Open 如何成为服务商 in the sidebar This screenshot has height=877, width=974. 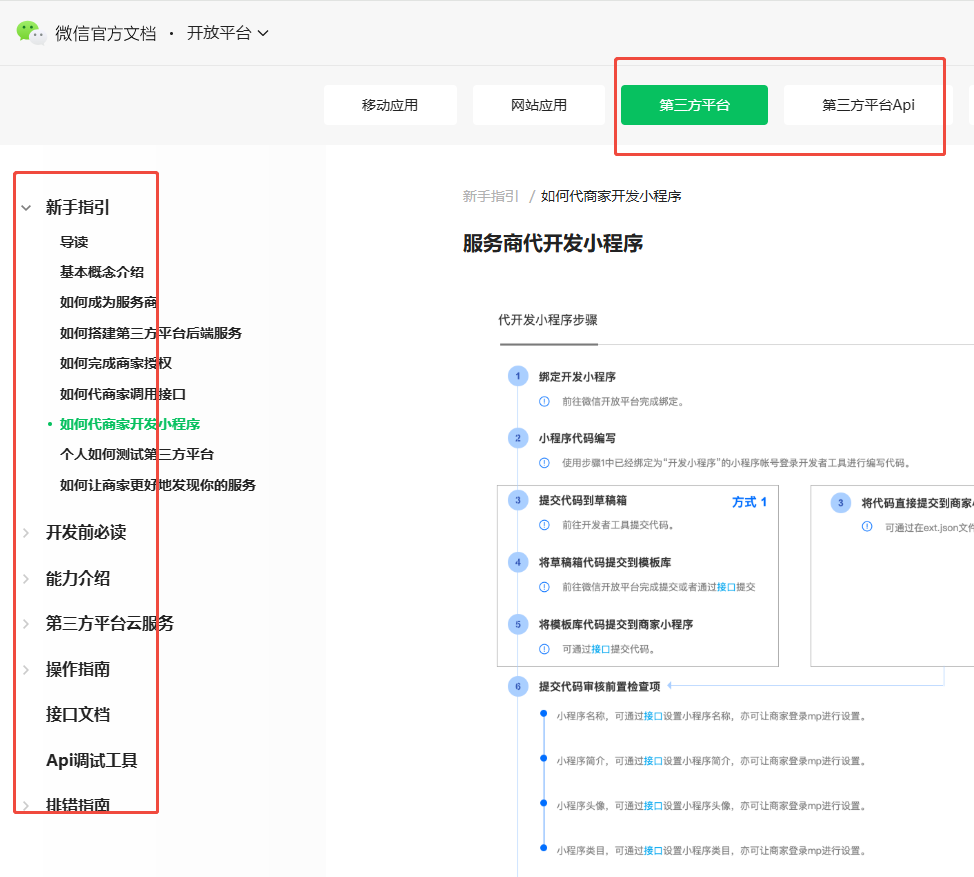pos(109,302)
